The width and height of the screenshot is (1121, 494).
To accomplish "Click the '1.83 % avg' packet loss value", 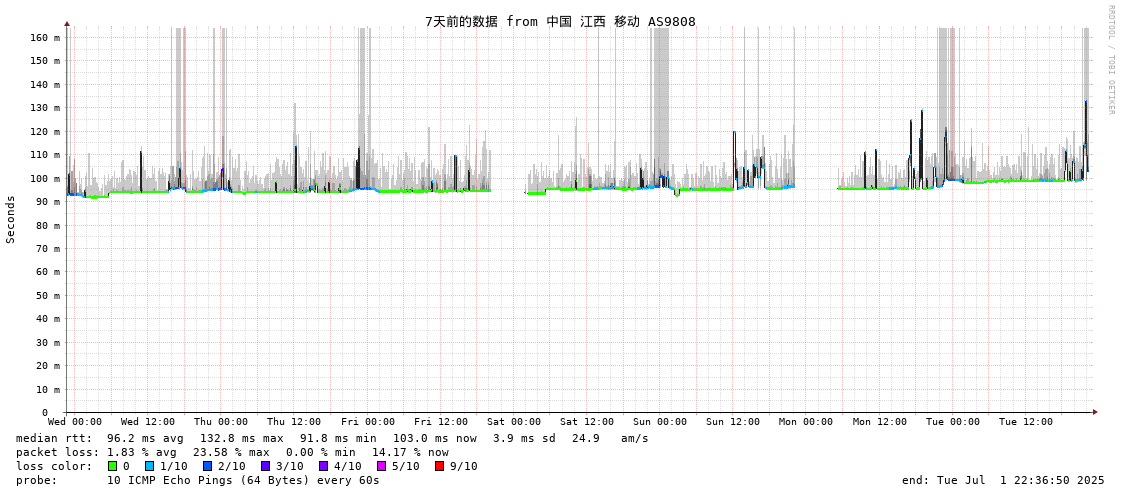I will pyautogui.click(x=142, y=452).
